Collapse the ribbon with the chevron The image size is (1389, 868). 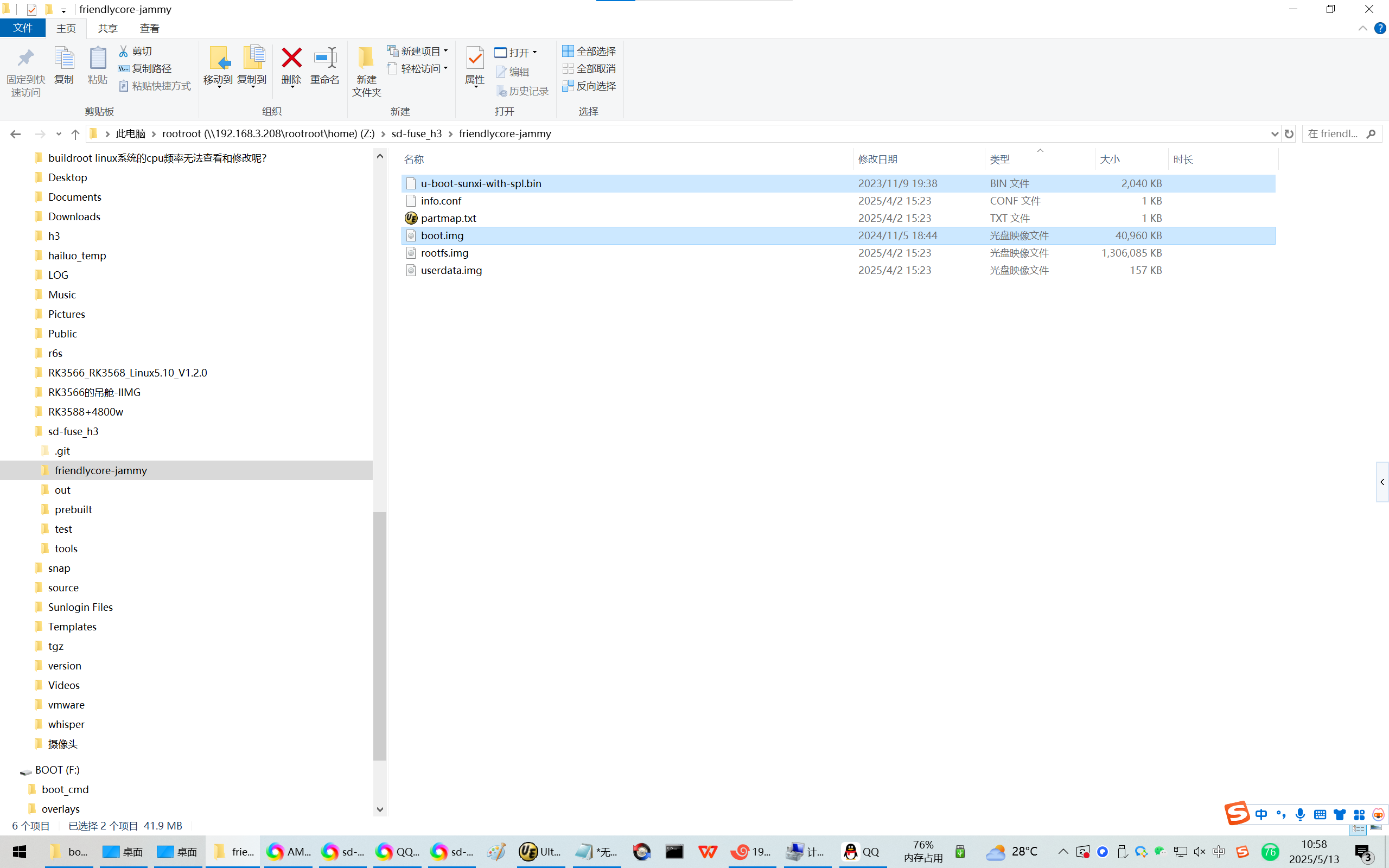click(1362, 28)
